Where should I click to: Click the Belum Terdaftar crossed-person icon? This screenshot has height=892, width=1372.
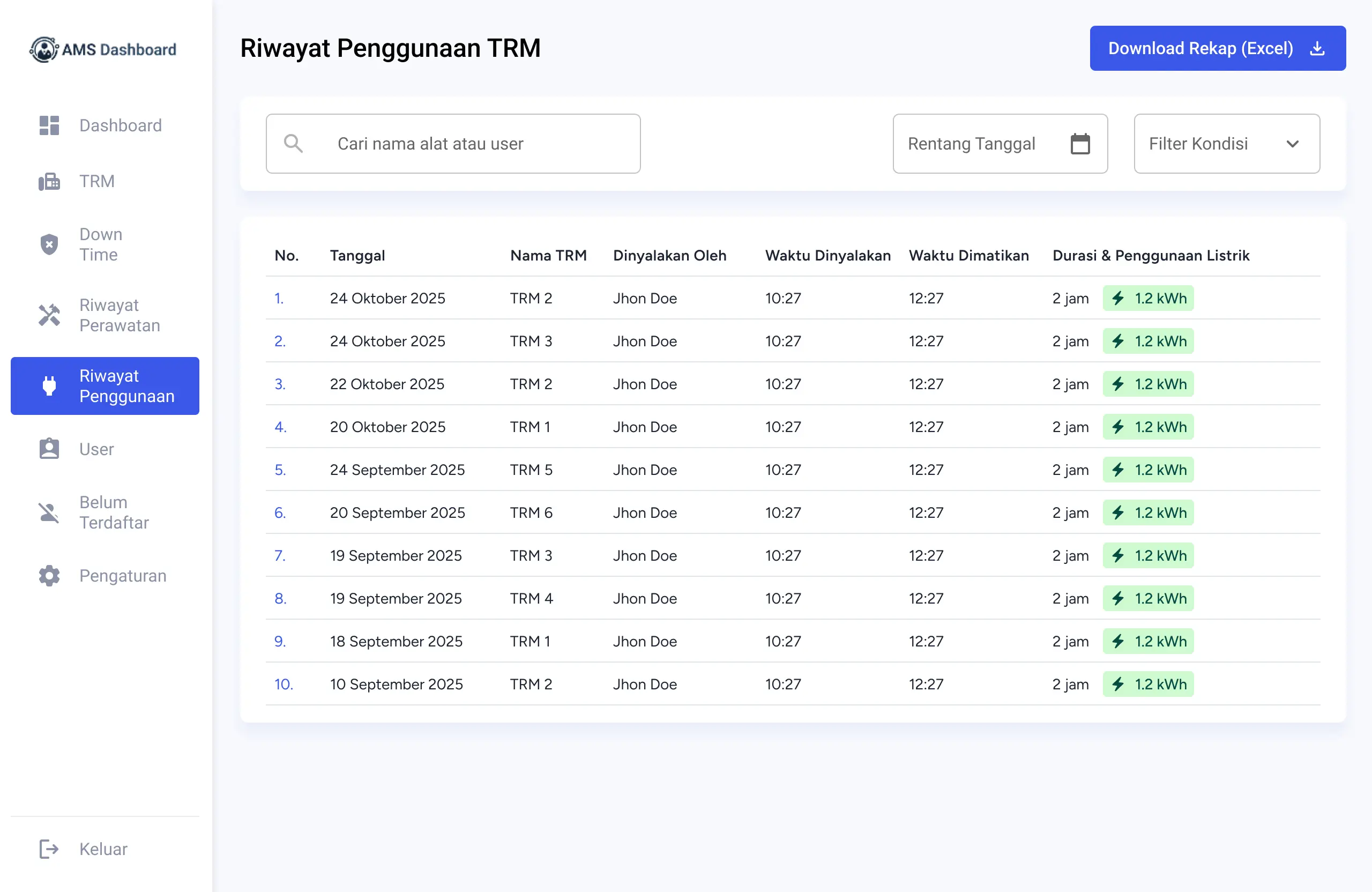pyautogui.click(x=49, y=512)
